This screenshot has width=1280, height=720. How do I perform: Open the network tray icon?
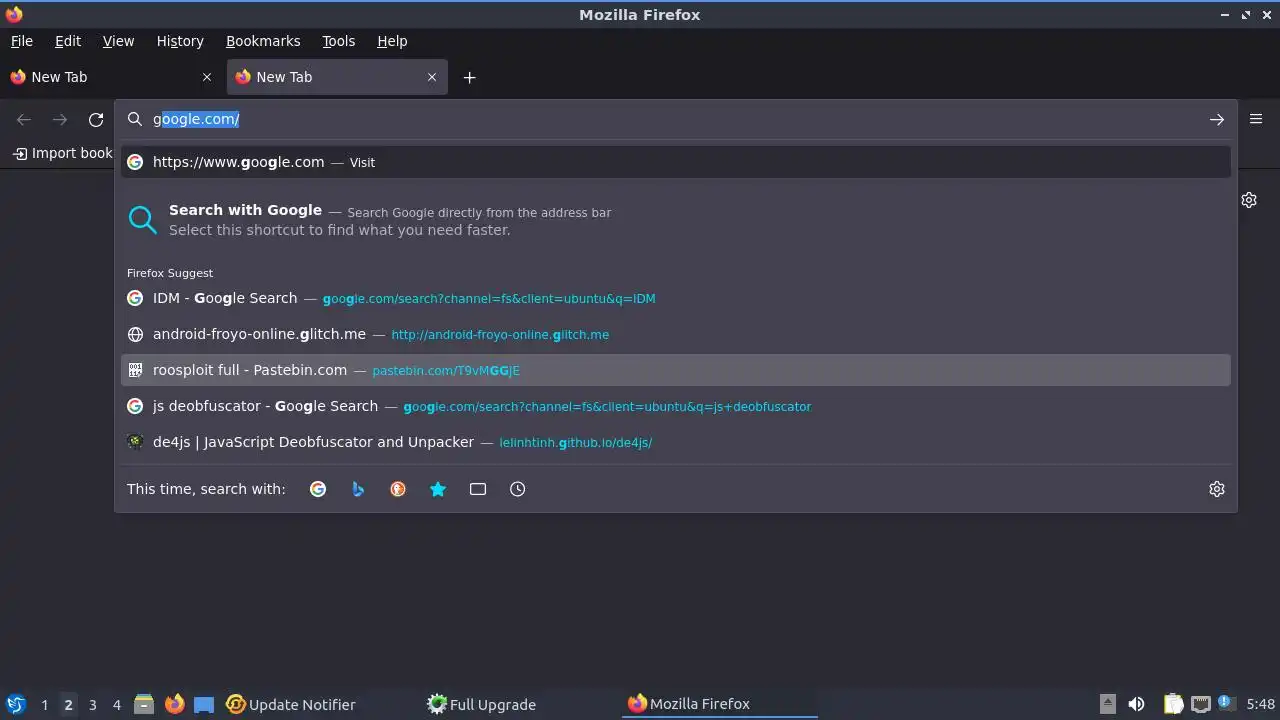[1201, 704]
